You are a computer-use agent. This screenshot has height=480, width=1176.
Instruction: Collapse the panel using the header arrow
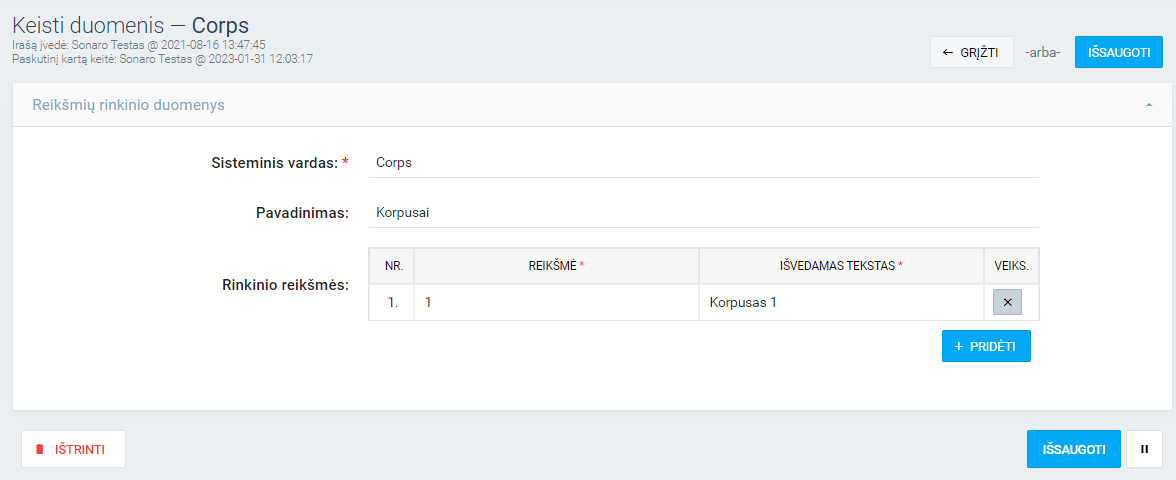[x=1149, y=105]
